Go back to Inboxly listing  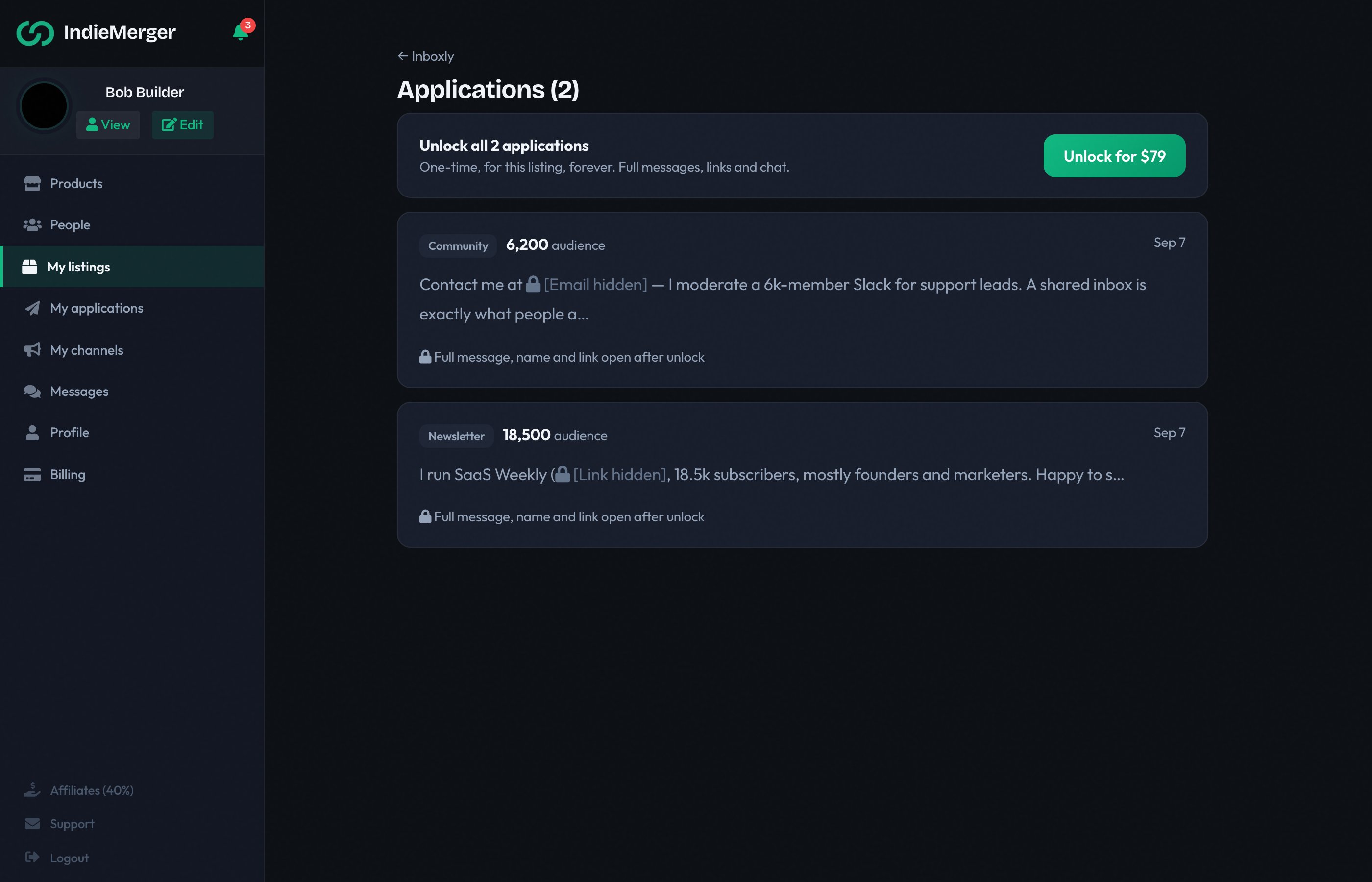coord(425,56)
